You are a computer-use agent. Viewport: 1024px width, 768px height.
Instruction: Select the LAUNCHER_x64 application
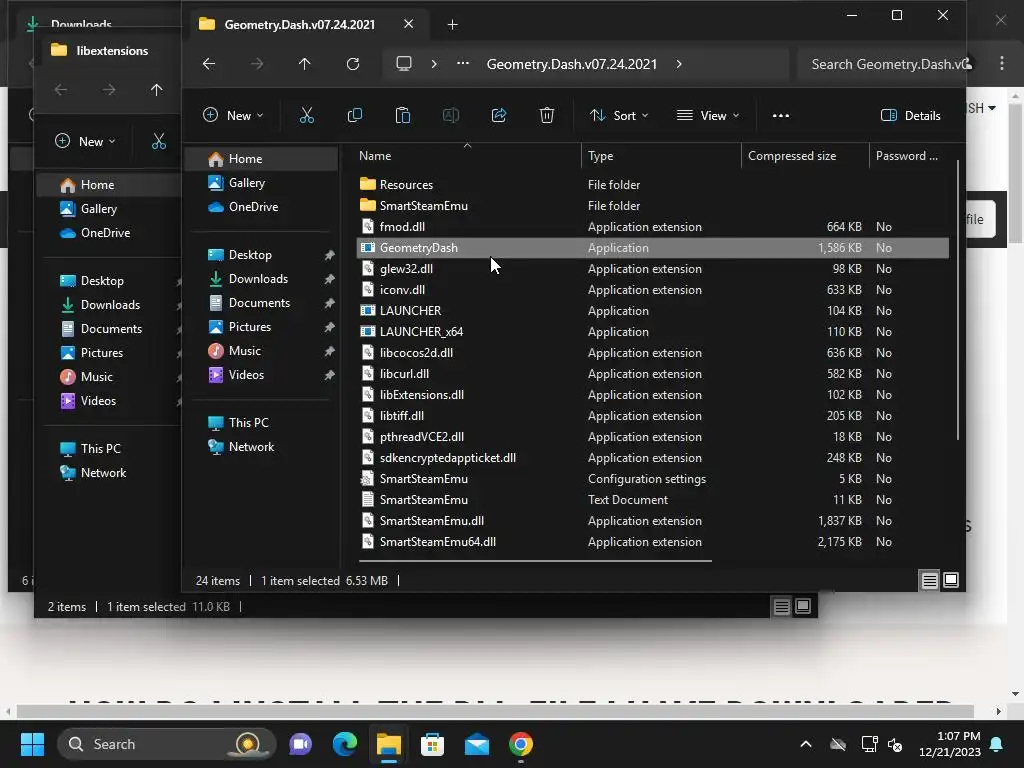coord(421,332)
